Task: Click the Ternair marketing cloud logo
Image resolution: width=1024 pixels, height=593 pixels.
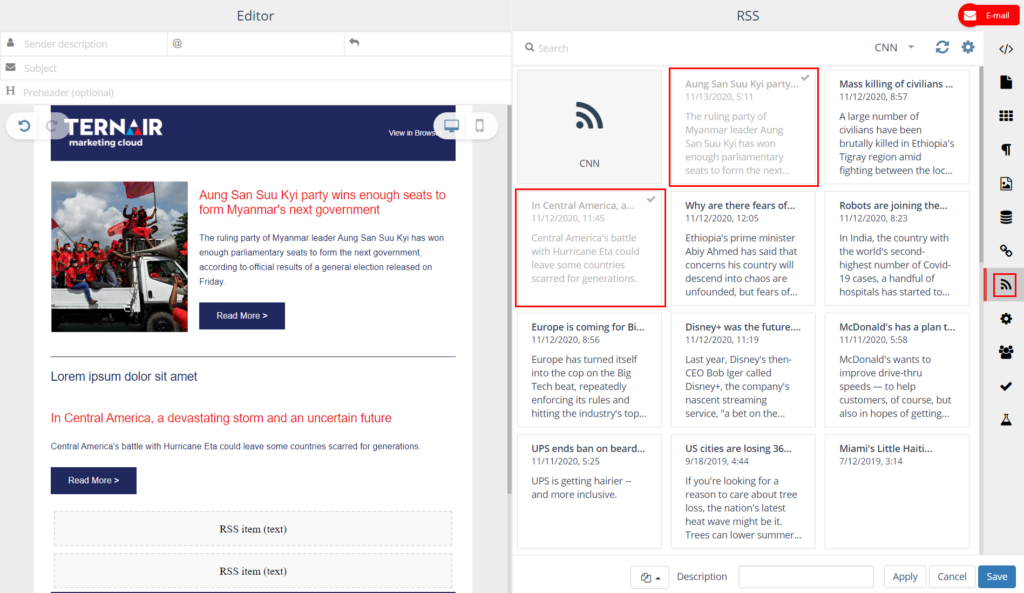Action: (114, 132)
